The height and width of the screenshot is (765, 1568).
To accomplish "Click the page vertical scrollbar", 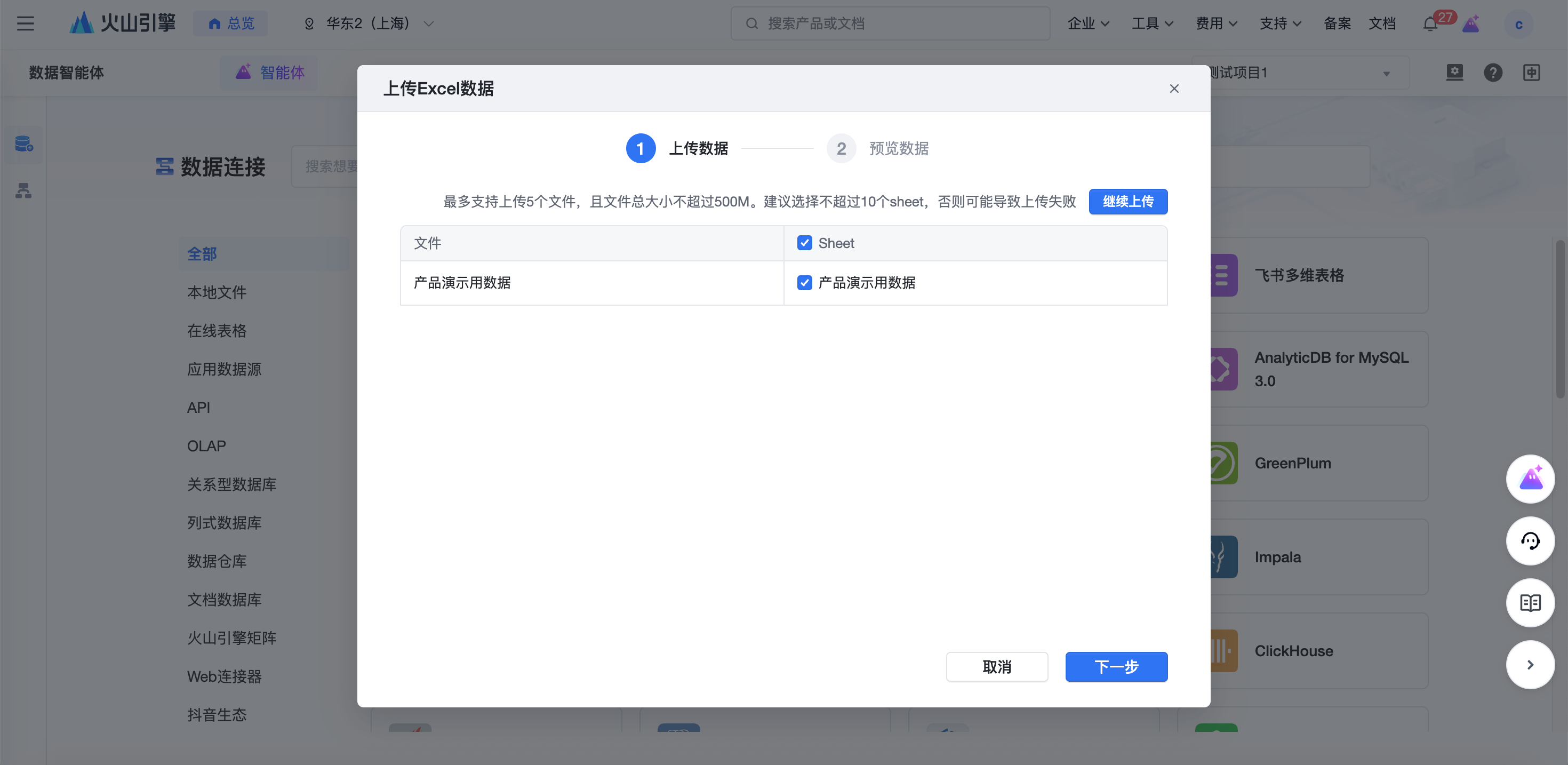I will tap(1559, 320).
